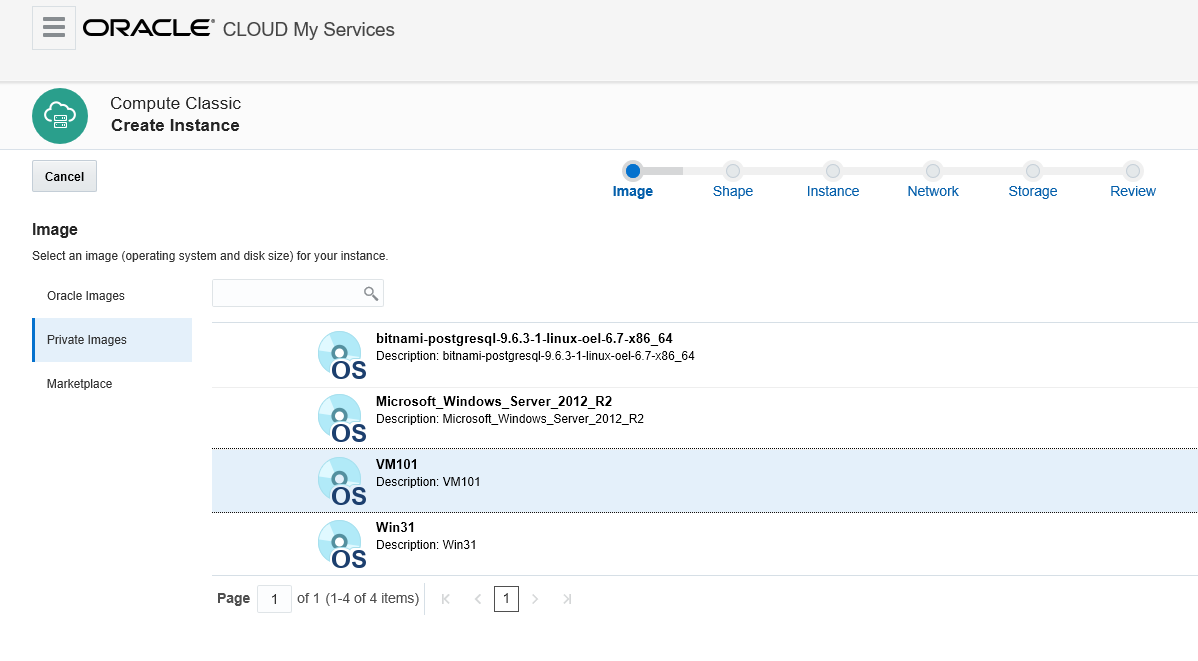Jump to the Image wizard step
1198x661 pixels.
click(x=633, y=191)
